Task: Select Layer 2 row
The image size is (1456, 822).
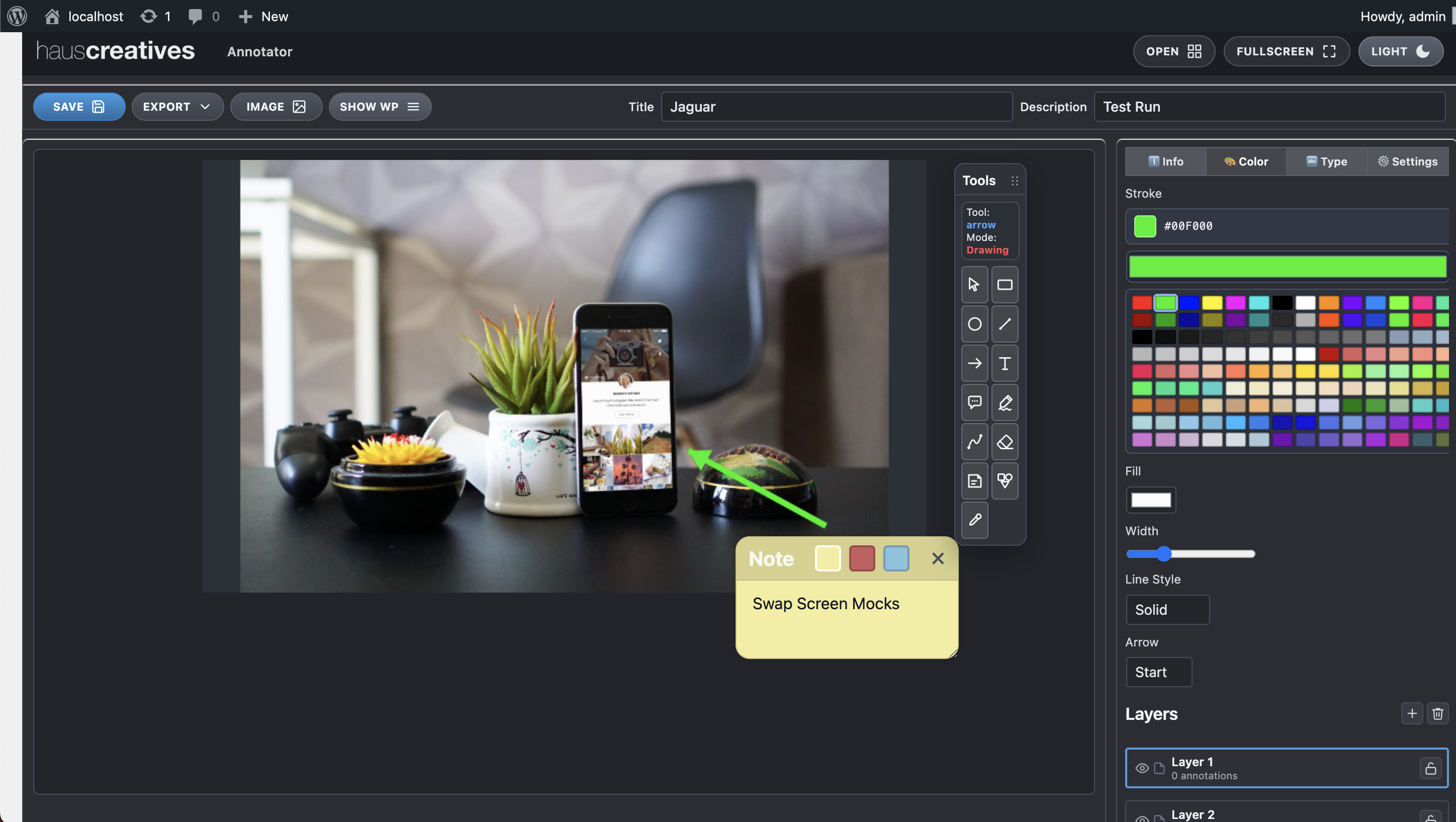Action: coord(1287,813)
